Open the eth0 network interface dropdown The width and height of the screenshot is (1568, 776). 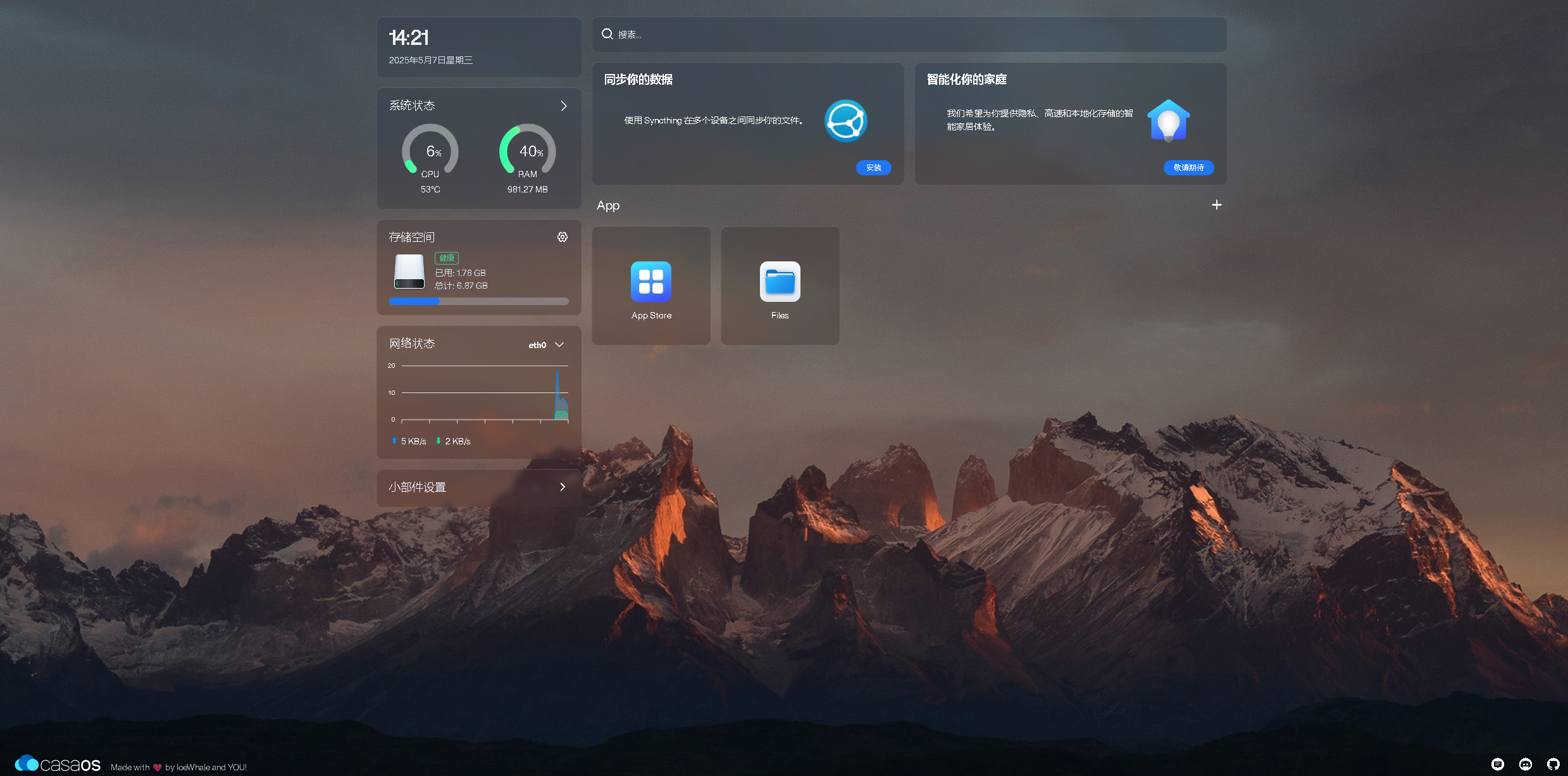click(546, 345)
